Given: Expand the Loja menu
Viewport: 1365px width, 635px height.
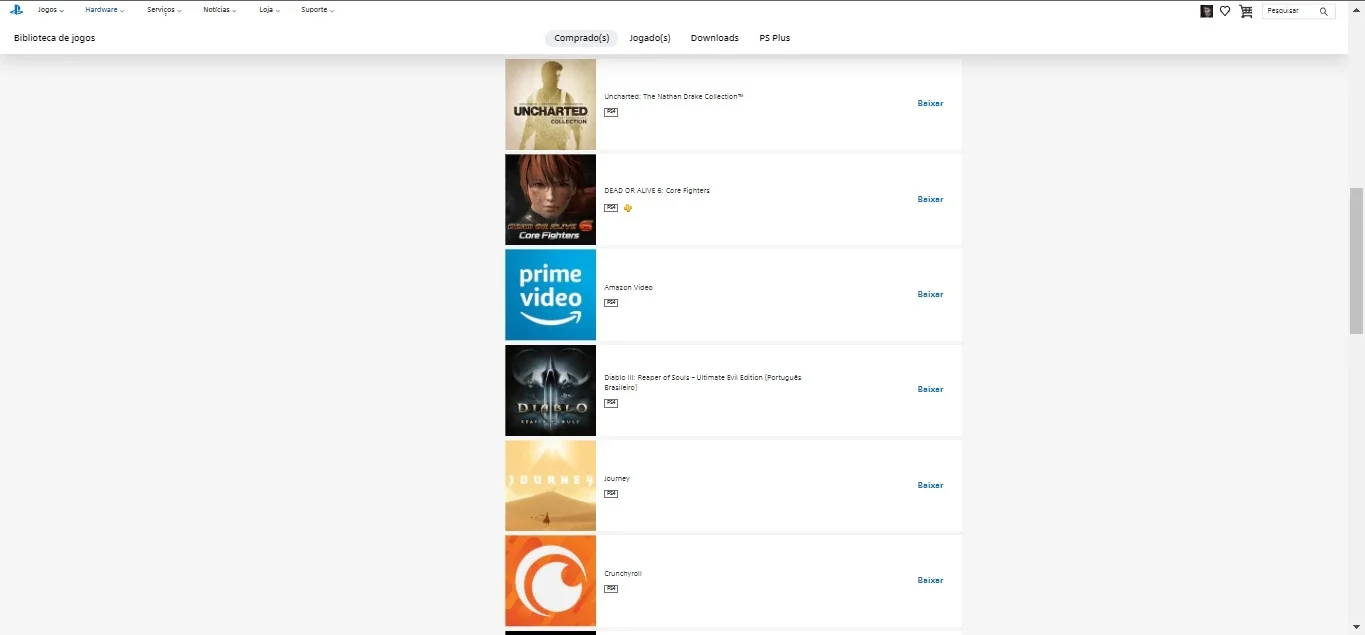Looking at the screenshot, I should pyautogui.click(x=269, y=10).
